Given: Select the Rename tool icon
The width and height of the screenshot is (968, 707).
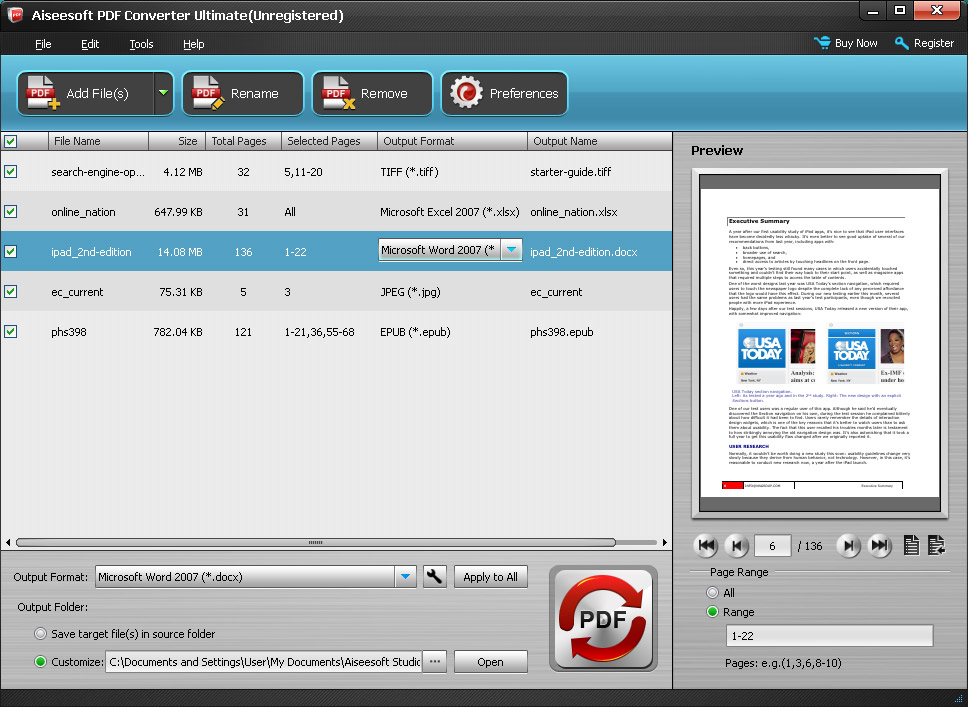Looking at the screenshot, I should point(208,92).
